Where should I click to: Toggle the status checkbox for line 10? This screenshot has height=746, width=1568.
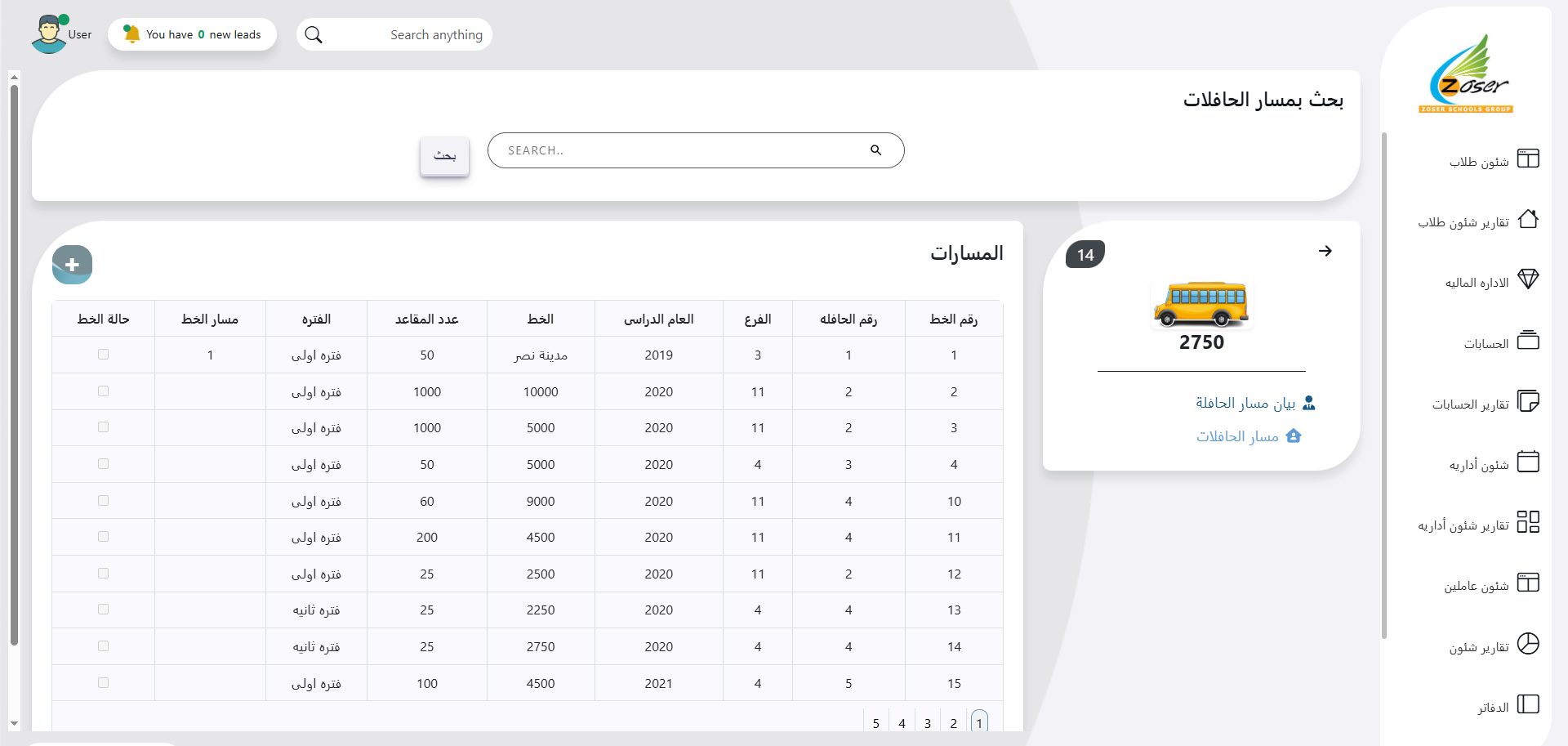coord(103,501)
